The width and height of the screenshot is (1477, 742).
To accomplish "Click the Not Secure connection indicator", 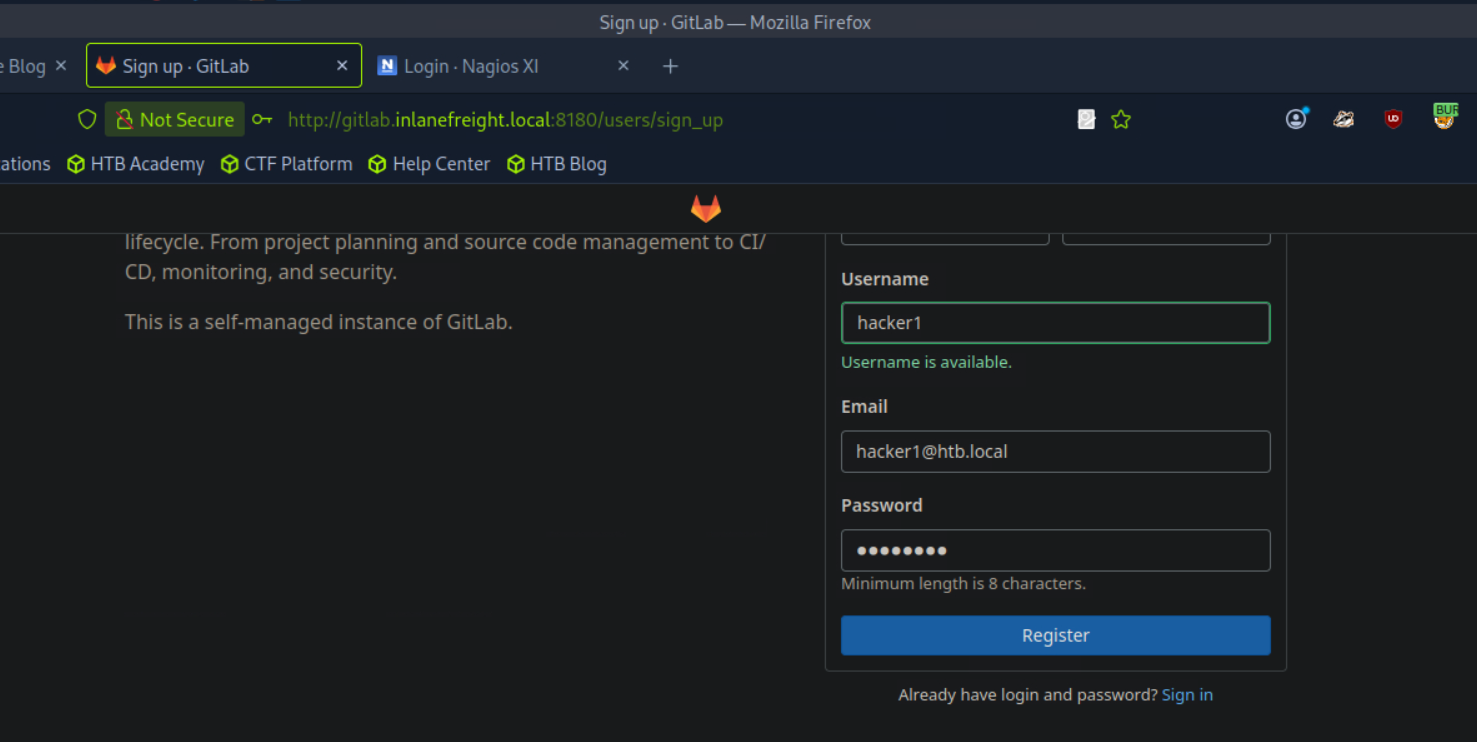I will point(175,120).
